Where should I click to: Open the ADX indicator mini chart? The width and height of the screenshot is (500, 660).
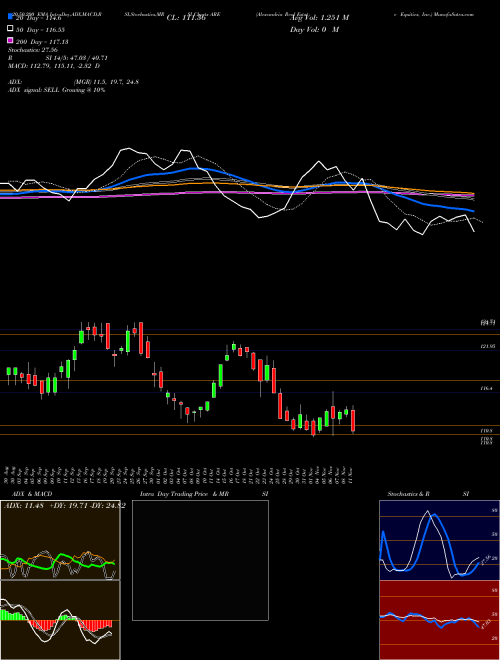(x=60, y=540)
